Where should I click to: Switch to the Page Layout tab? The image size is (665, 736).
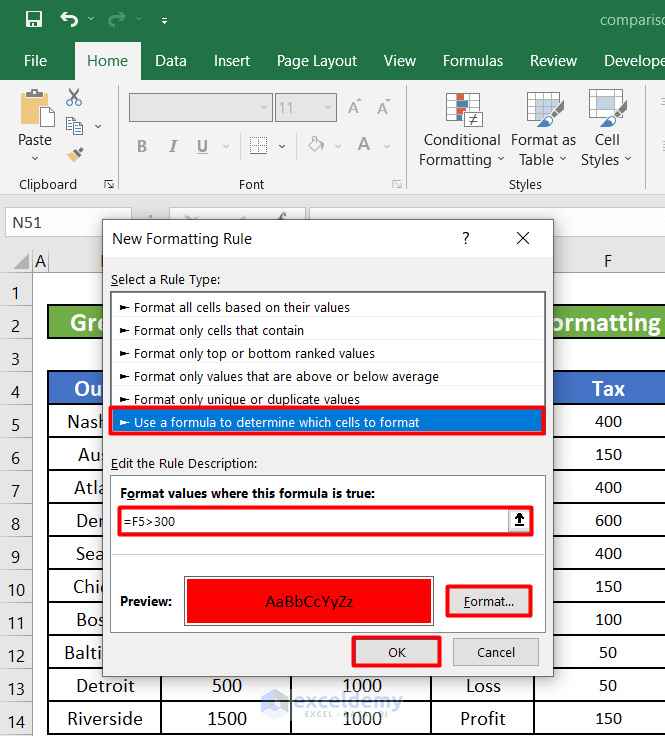pos(317,61)
